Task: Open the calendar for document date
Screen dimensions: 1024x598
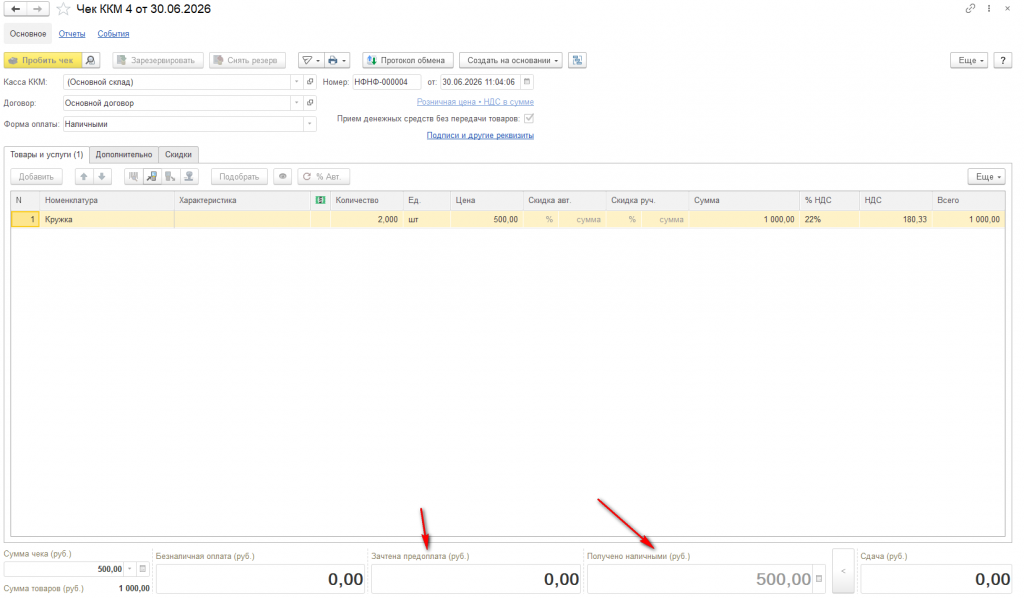Action: pyautogui.click(x=527, y=82)
